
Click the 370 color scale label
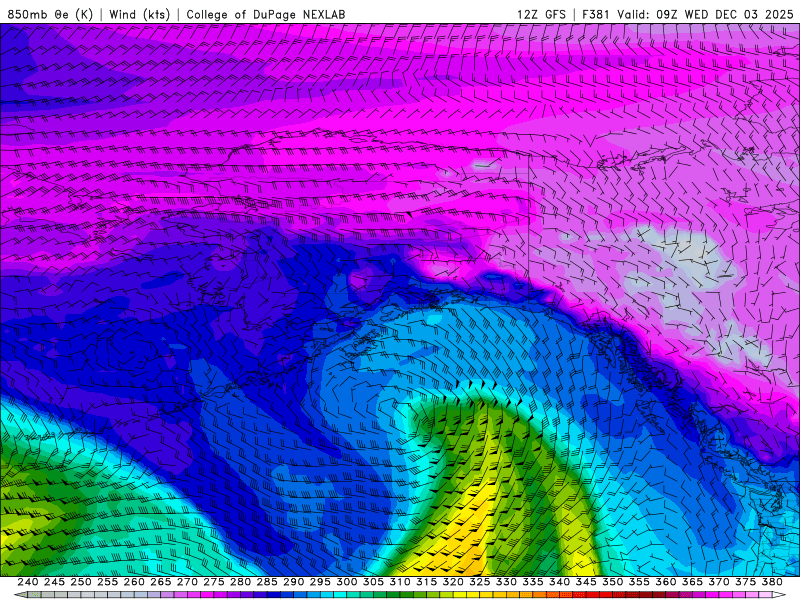[x=719, y=582]
